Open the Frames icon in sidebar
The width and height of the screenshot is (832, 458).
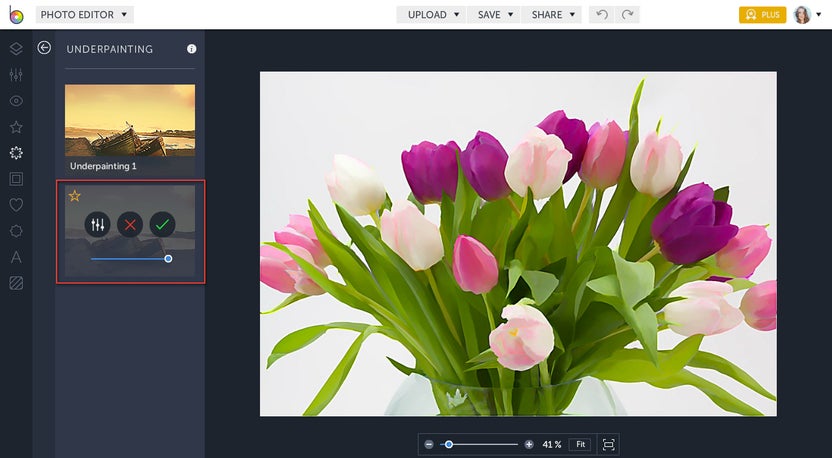tap(16, 179)
